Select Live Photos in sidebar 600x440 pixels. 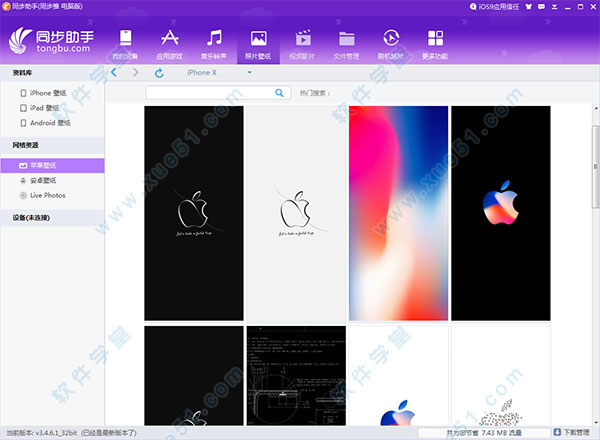(x=48, y=196)
